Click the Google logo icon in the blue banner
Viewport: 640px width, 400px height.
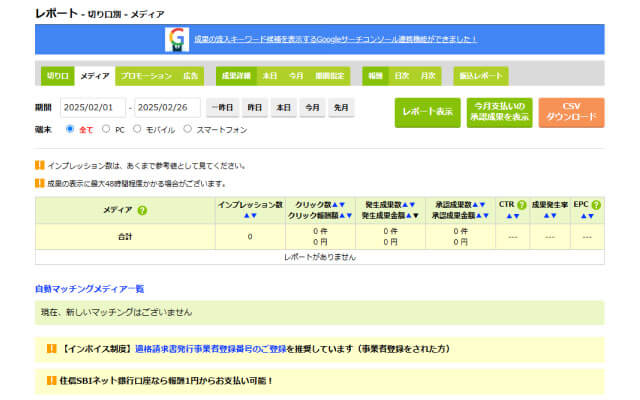pos(177,39)
